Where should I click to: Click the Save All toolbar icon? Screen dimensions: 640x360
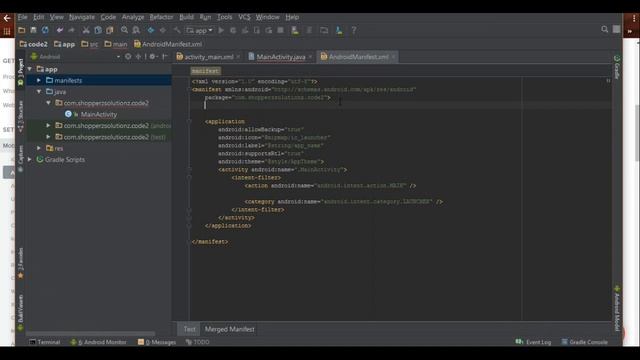click(x=33, y=30)
